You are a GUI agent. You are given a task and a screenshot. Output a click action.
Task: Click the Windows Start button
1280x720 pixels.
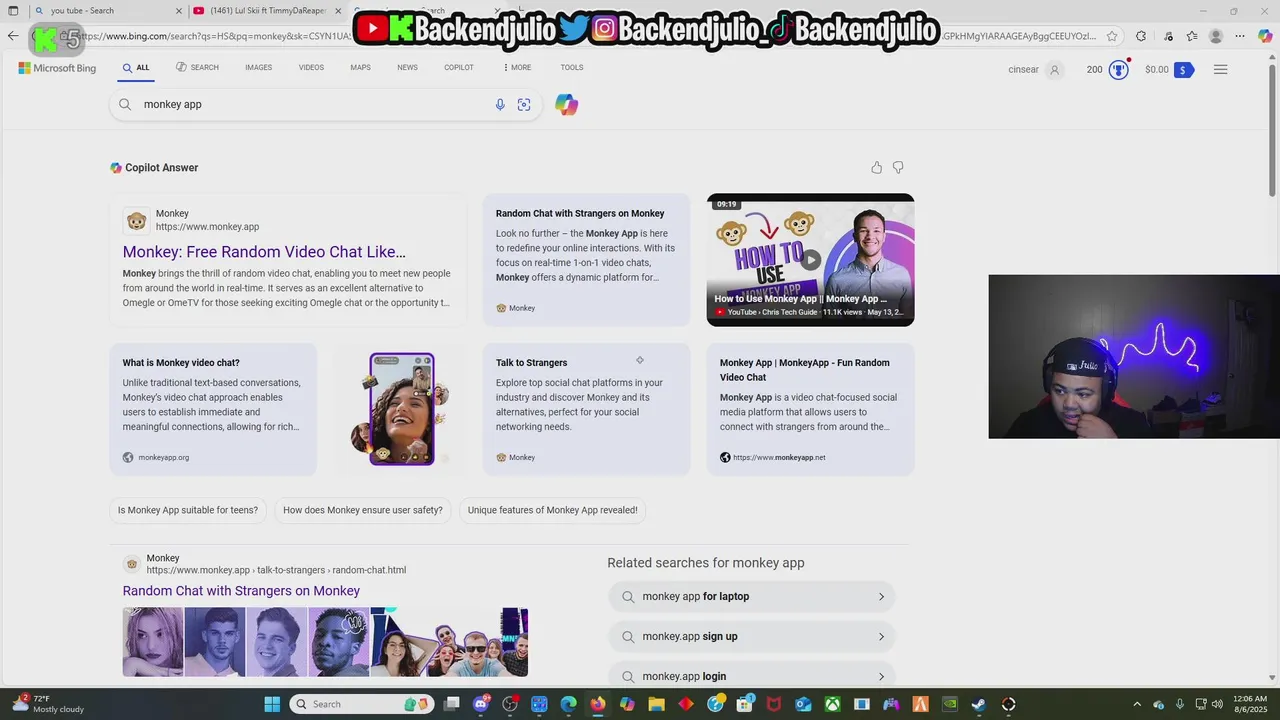[x=272, y=704]
